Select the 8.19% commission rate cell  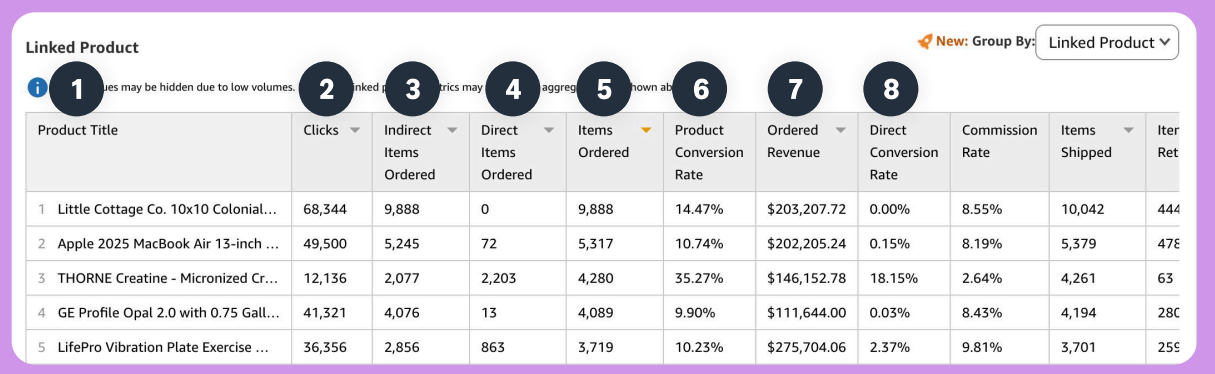(999, 243)
